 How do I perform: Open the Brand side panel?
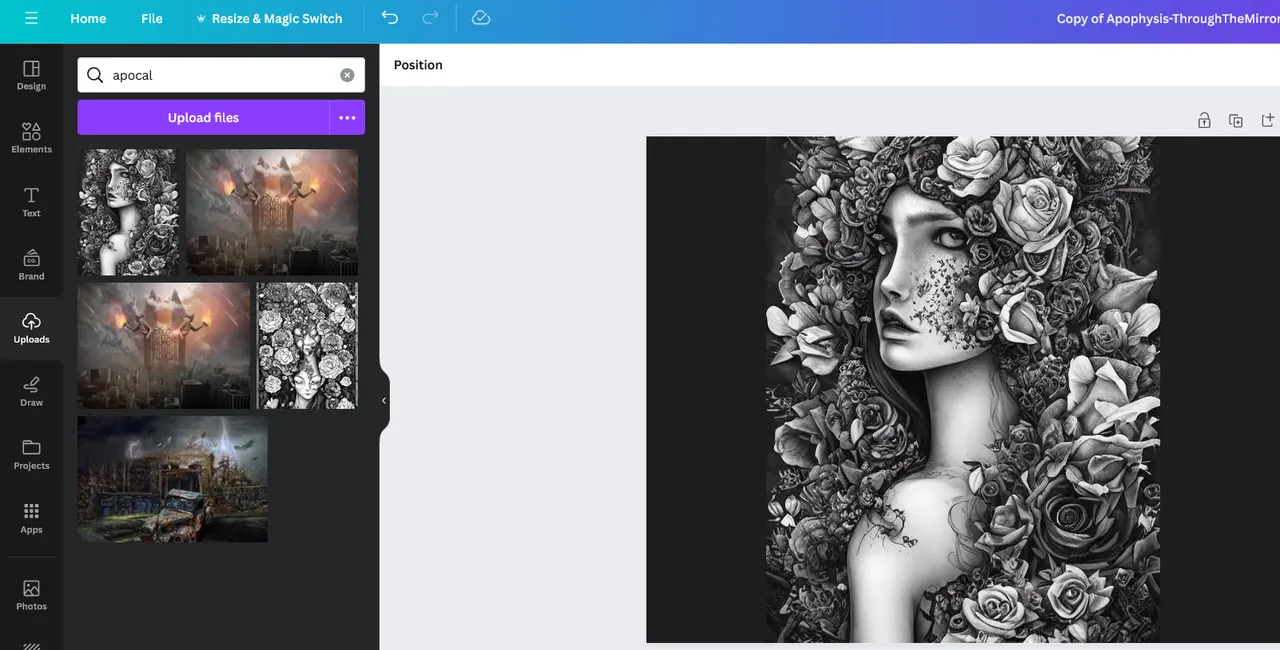[31, 265]
